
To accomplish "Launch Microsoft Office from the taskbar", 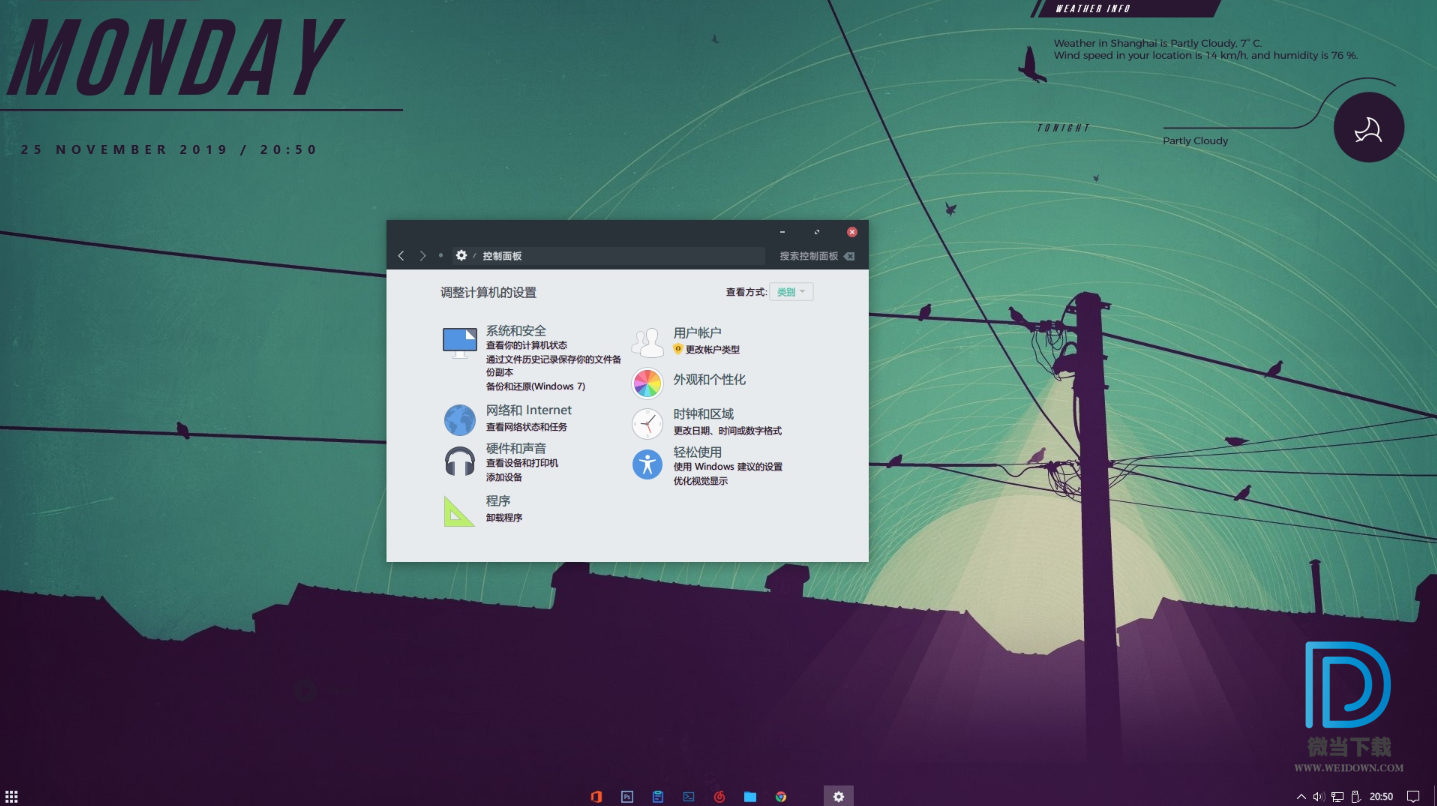I will (x=596, y=797).
